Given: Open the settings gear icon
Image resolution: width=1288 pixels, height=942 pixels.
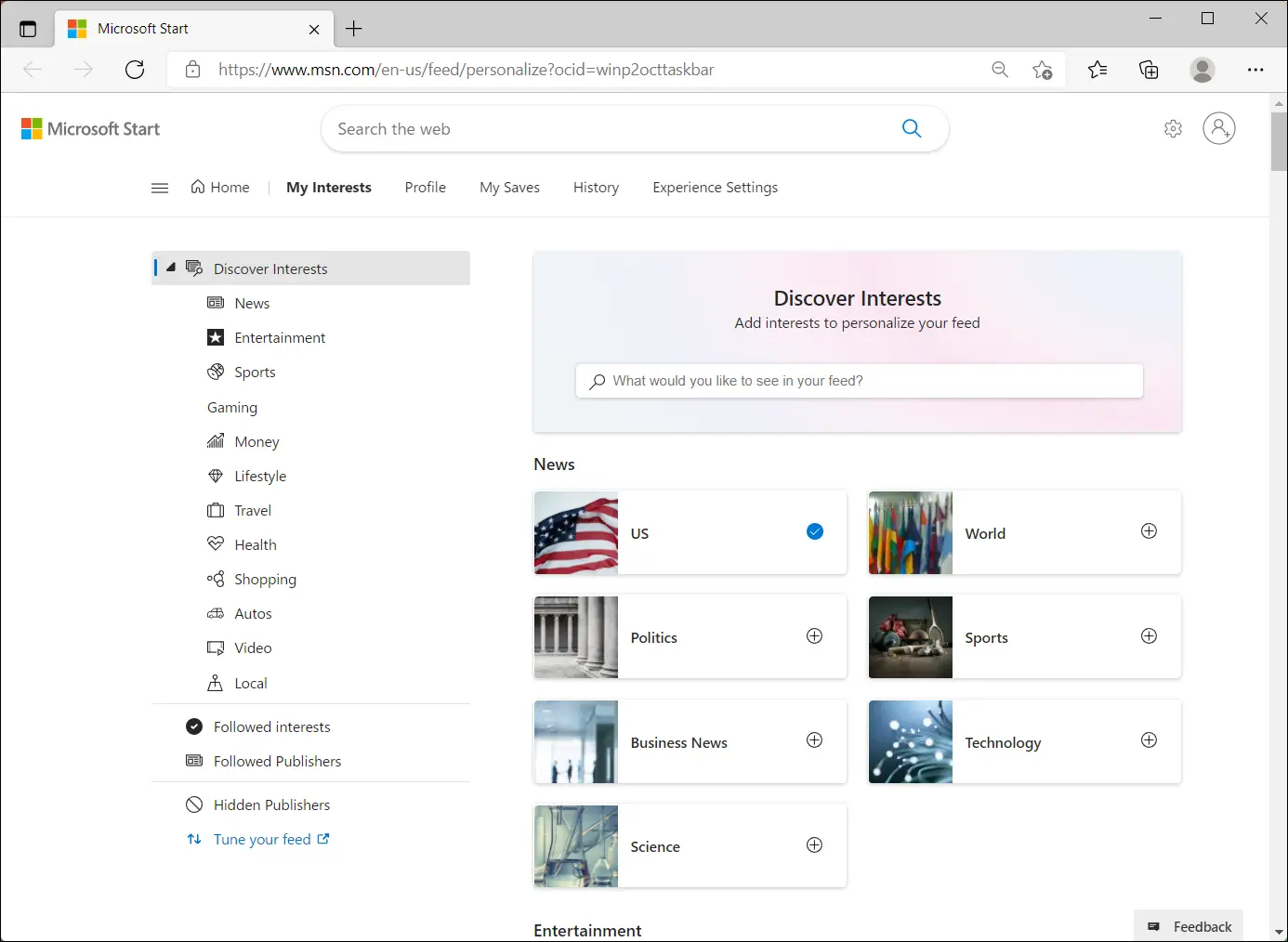Looking at the screenshot, I should click(x=1173, y=129).
